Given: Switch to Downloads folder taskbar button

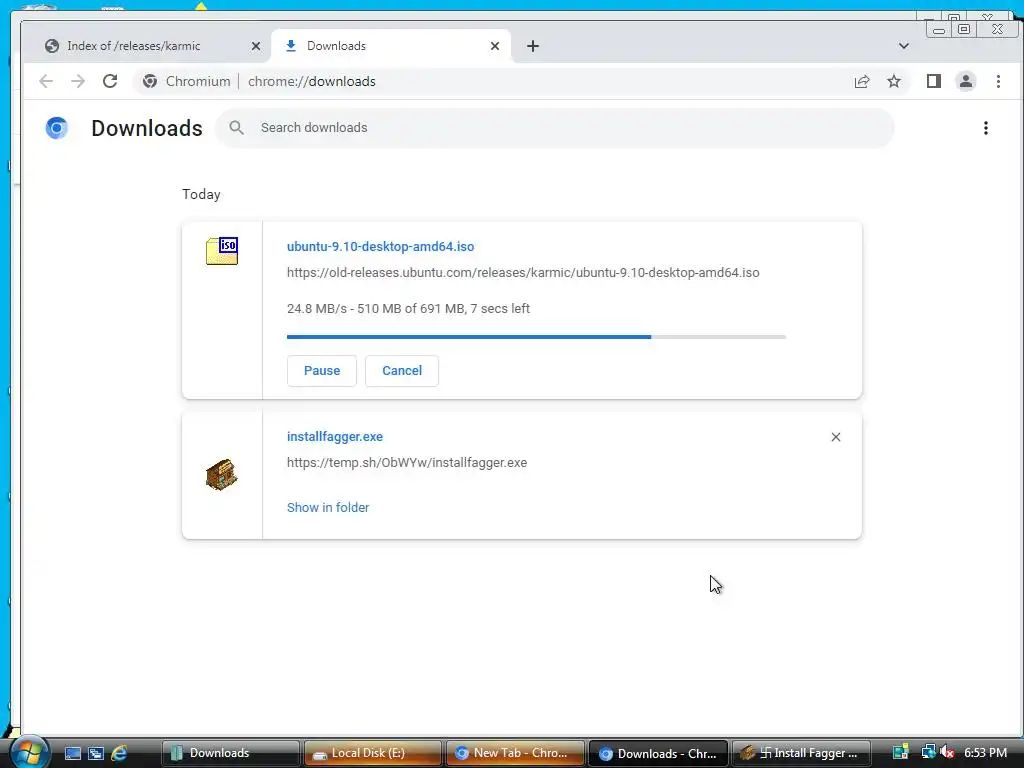Looking at the screenshot, I should (x=231, y=753).
